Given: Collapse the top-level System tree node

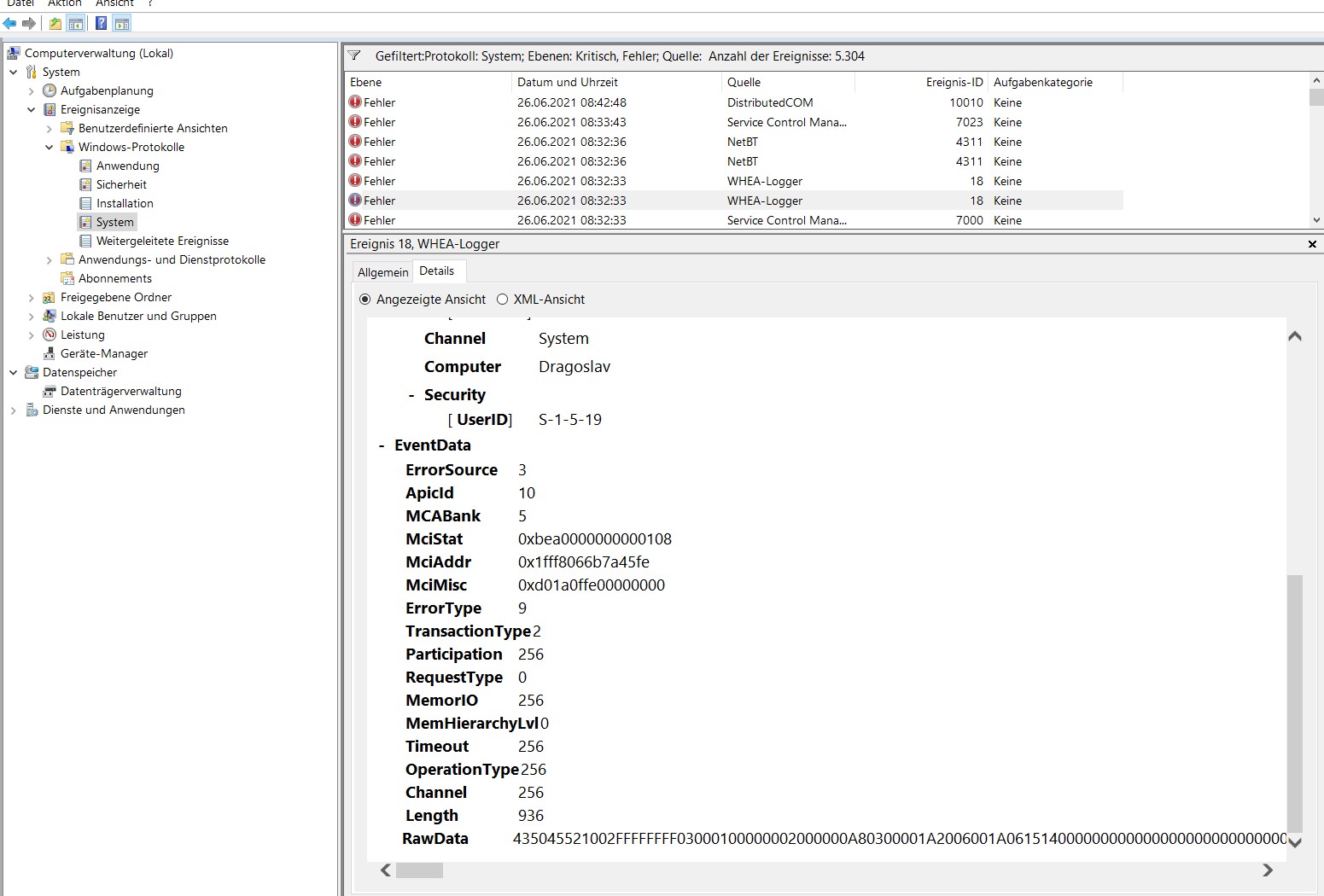Looking at the screenshot, I should 13,72.
